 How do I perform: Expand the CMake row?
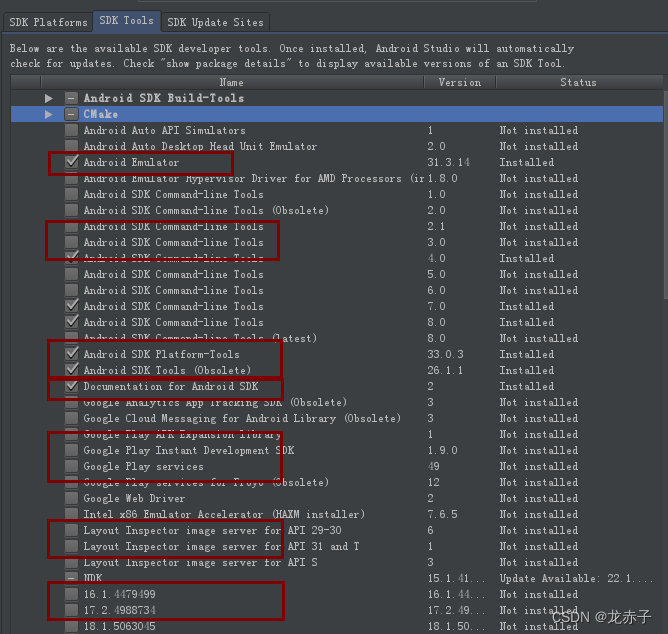(49, 114)
